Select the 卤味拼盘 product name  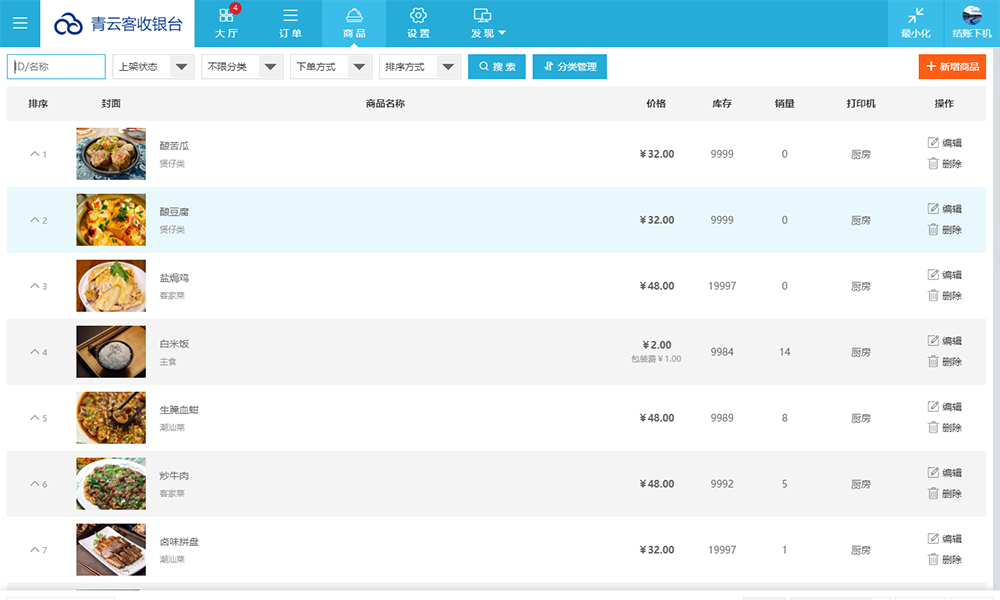(179, 542)
